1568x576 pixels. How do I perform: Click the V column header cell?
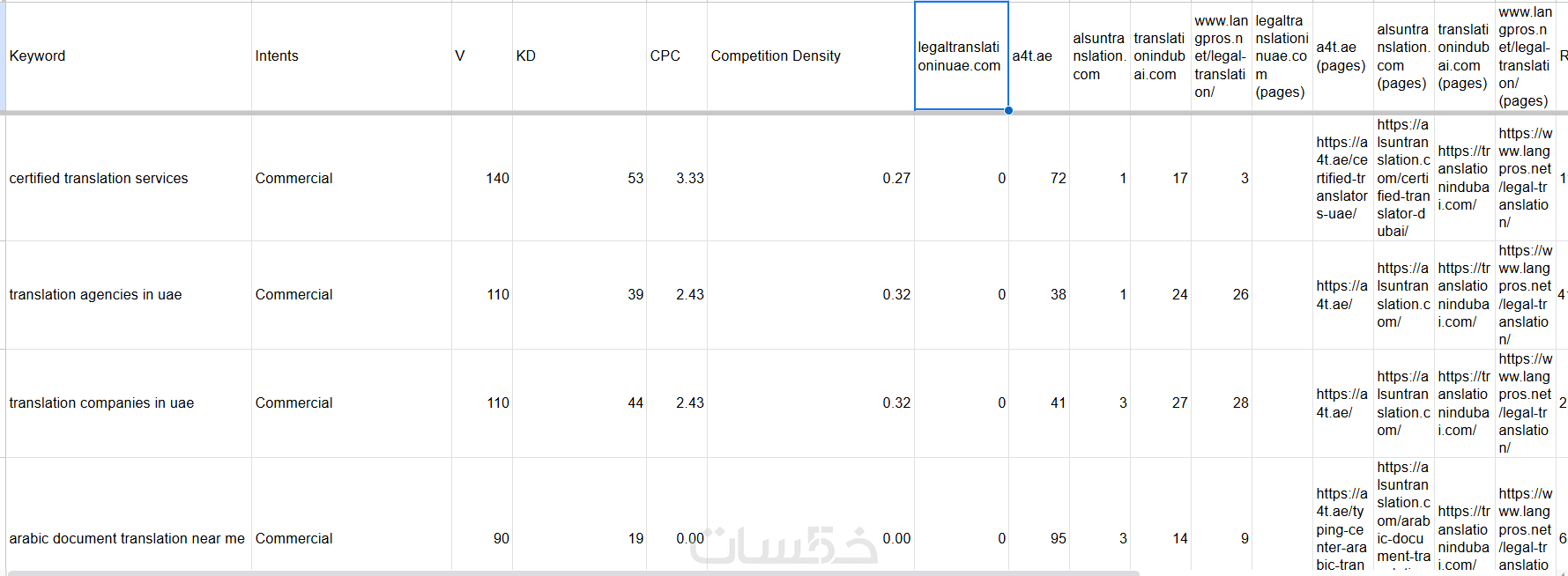point(481,56)
